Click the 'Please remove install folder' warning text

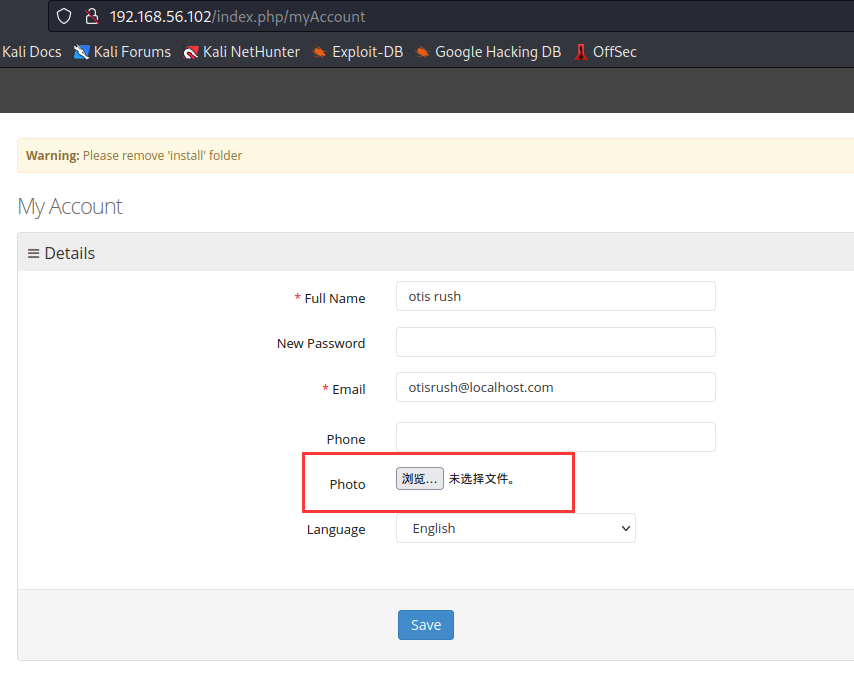(x=162, y=156)
